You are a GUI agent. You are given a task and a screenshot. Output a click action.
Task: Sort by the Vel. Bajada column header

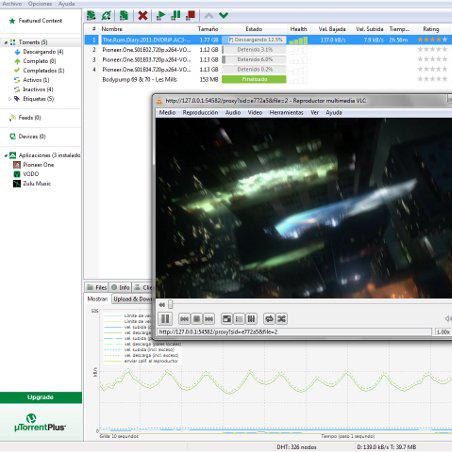coord(332,29)
